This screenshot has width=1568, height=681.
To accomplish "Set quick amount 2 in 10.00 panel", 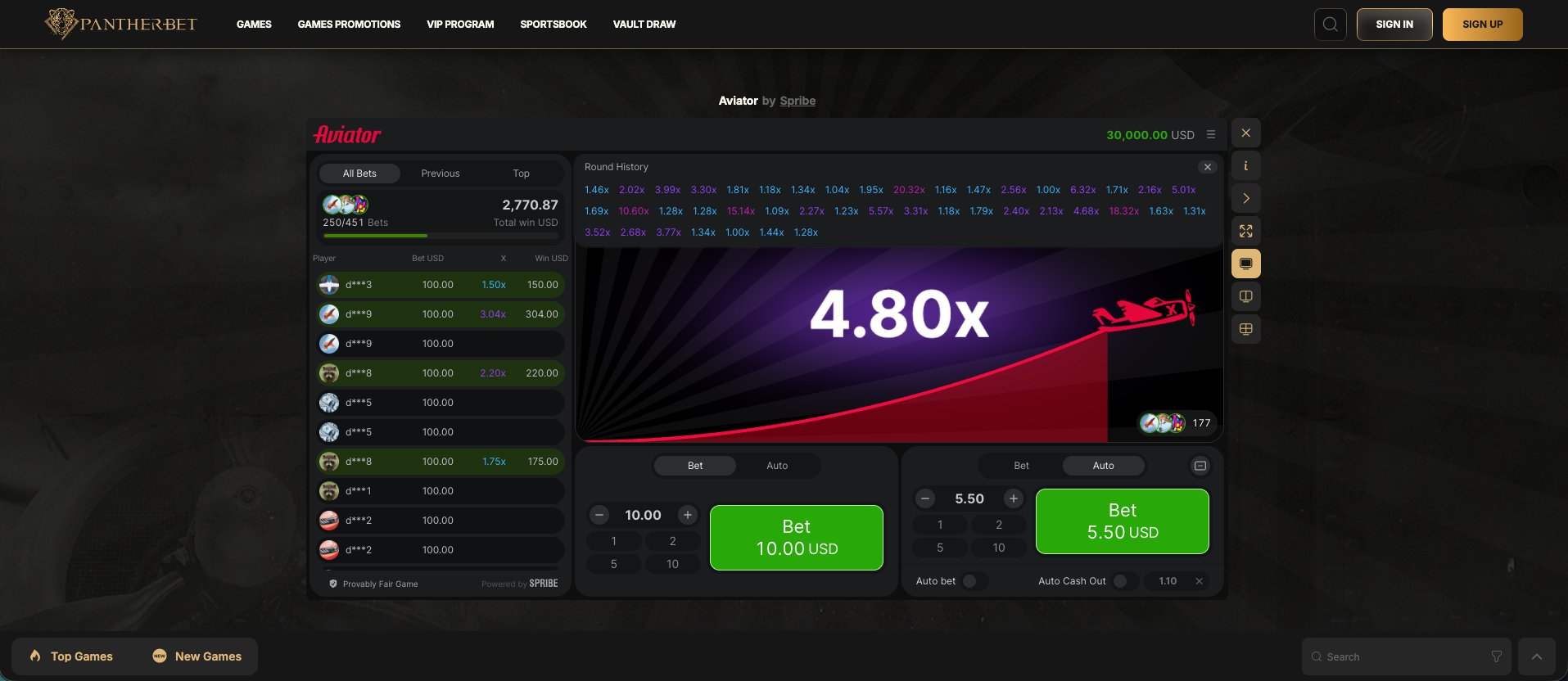I will pos(673,541).
